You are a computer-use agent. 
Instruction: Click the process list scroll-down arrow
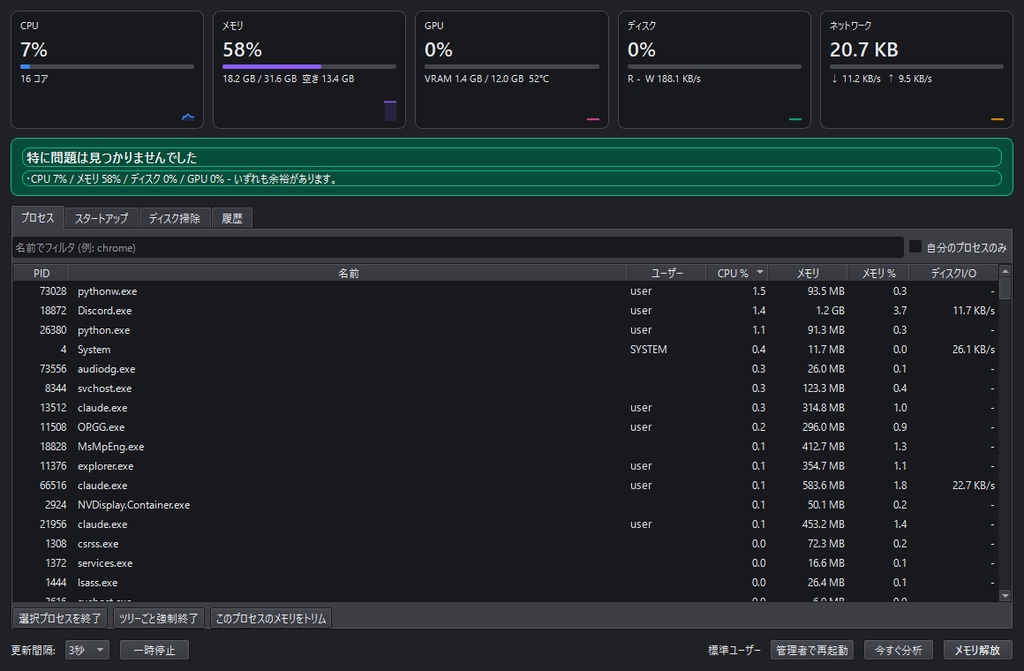(x=1005, y=595)
